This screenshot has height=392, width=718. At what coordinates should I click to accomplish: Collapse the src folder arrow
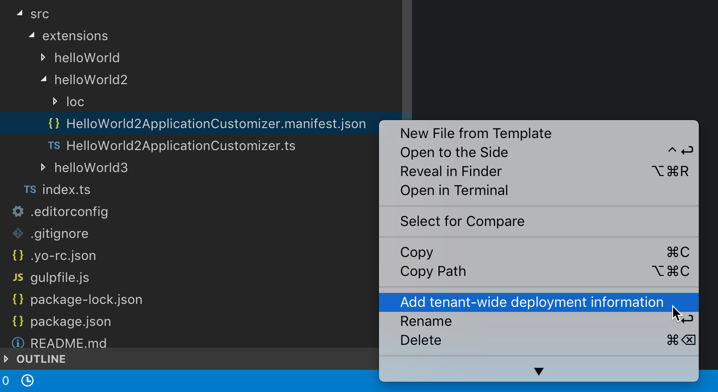[x=20, y=13]
